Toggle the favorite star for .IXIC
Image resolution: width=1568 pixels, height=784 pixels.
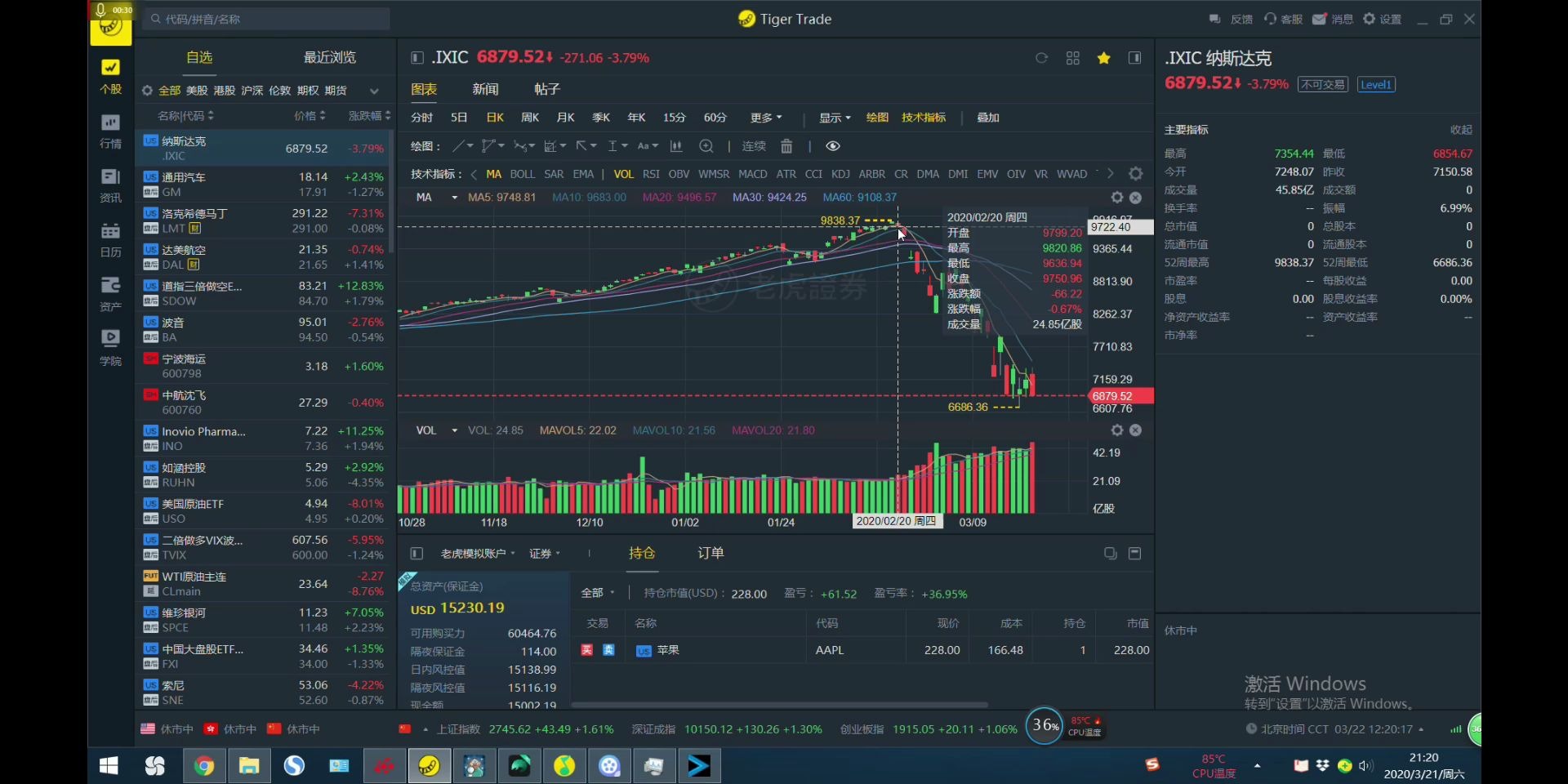pos(1104,58)
